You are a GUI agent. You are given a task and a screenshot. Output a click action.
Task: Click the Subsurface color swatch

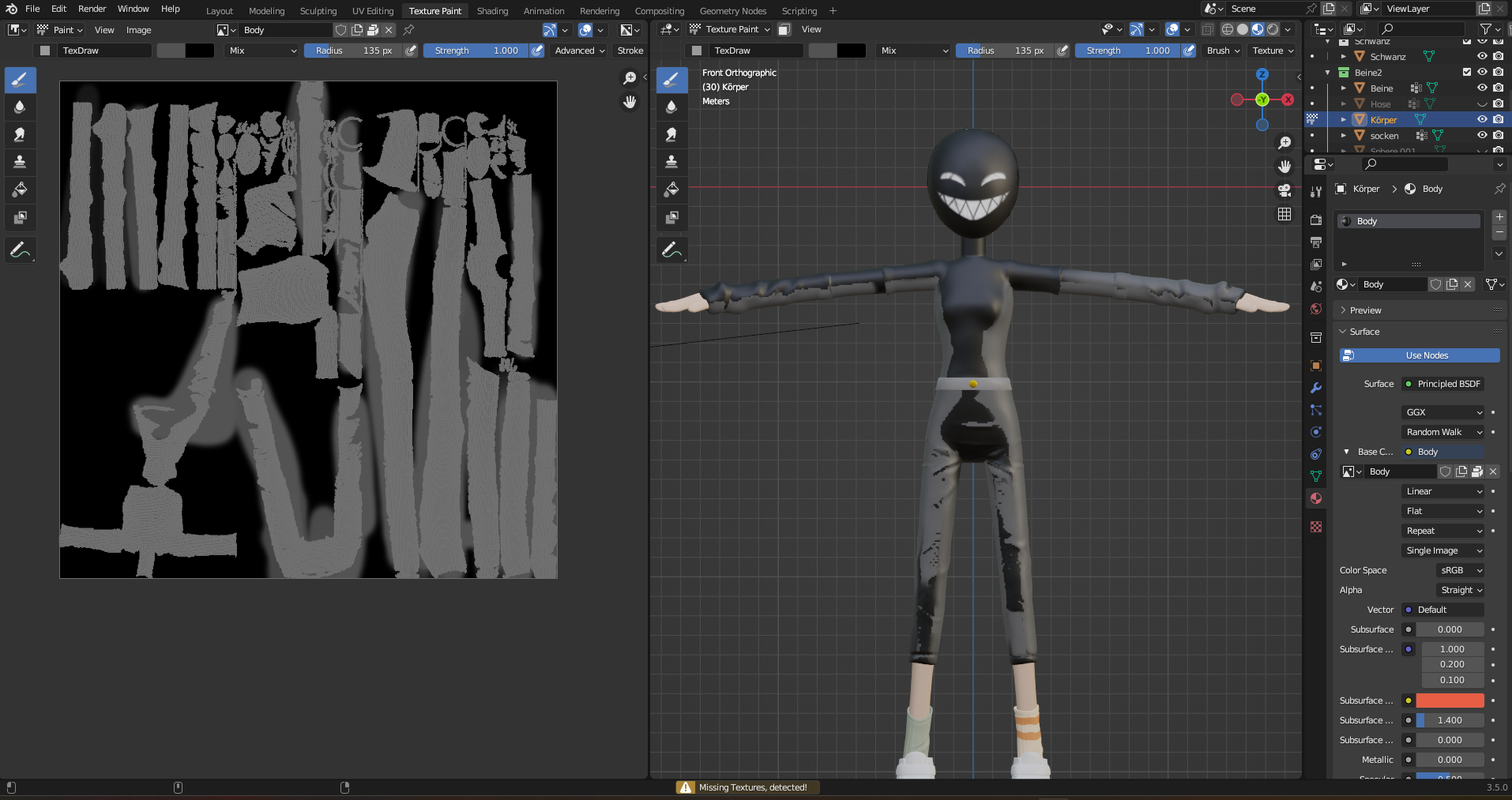point(1450,700)
